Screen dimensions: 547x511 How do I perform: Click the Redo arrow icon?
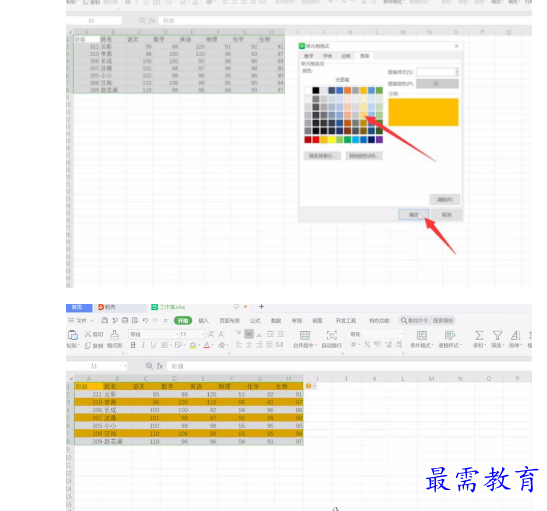pyautogui.click(x=155, y=320)
